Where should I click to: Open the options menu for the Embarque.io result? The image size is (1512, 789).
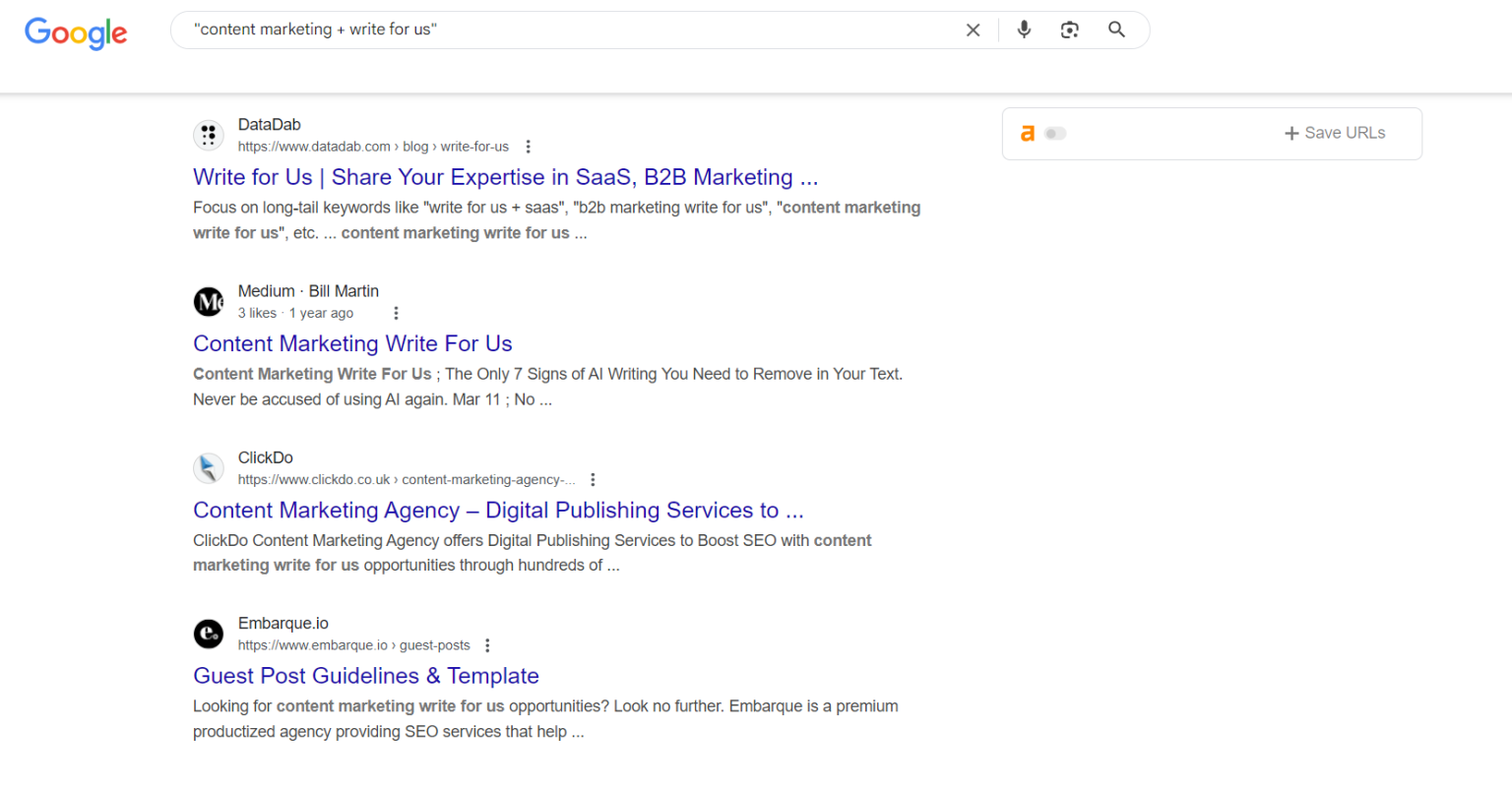point(487,644)
